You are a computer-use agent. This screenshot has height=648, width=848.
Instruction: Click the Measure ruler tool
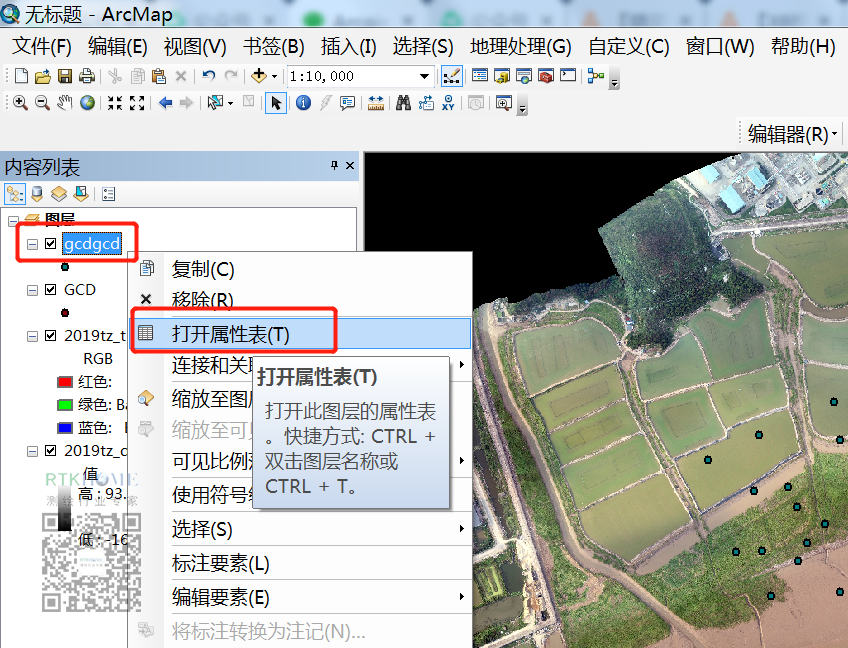point(376,103)
